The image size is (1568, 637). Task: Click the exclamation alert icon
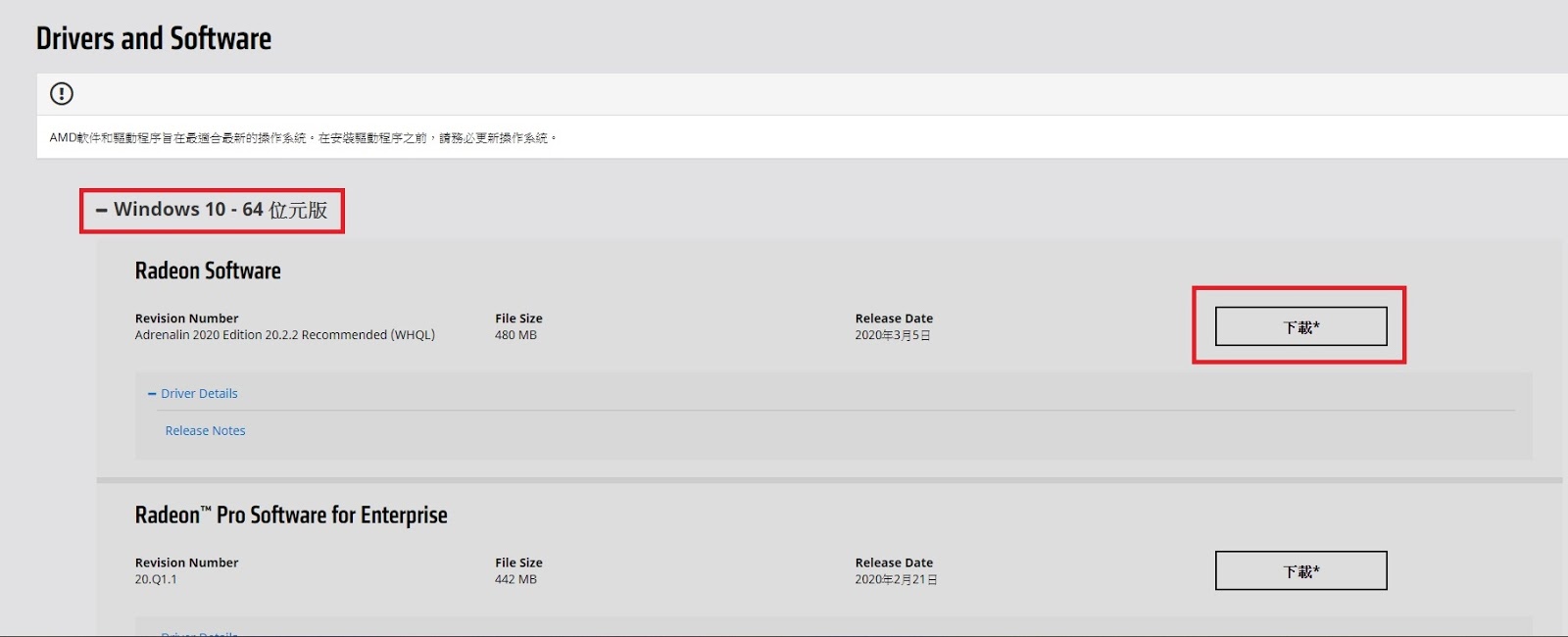click(x=62, y=94)
